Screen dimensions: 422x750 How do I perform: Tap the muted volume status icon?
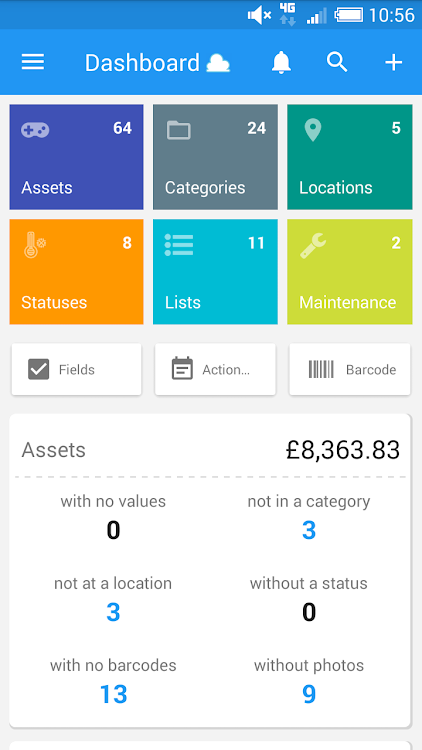pos(259,16)
